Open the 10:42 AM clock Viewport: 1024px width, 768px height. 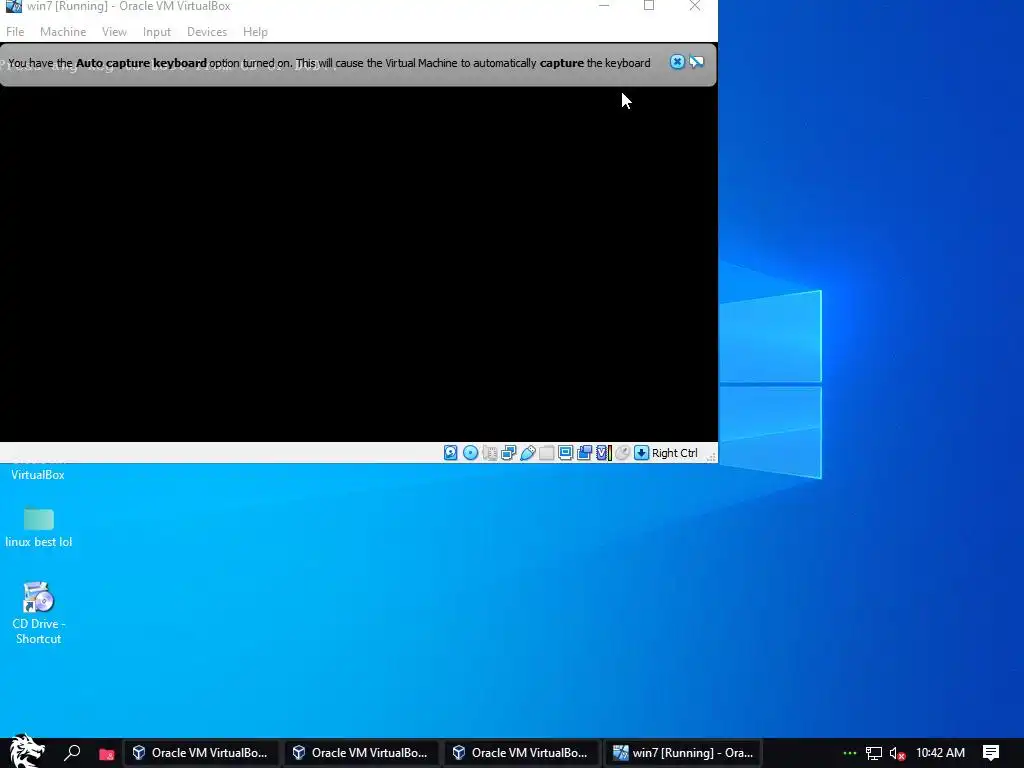(x=940, y=753)
